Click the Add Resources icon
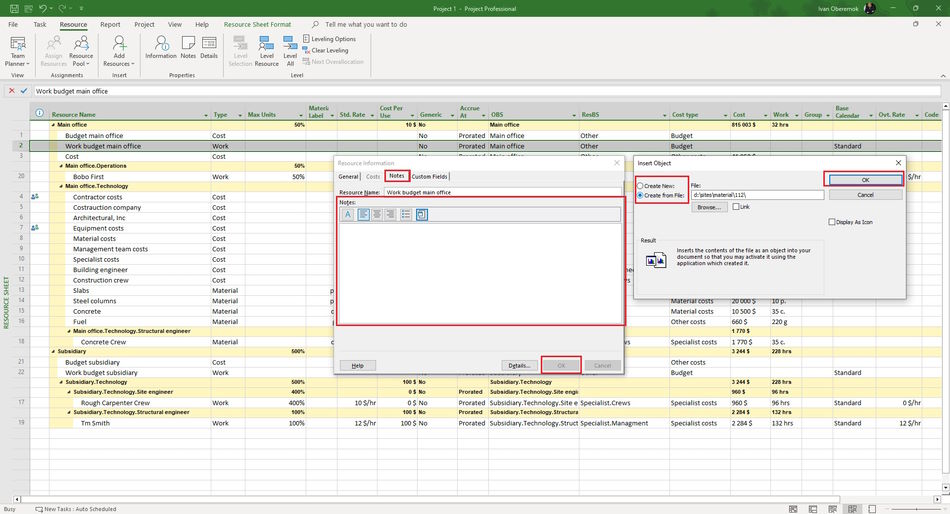Viewport: 950px width, 514px height. (119, 43)
